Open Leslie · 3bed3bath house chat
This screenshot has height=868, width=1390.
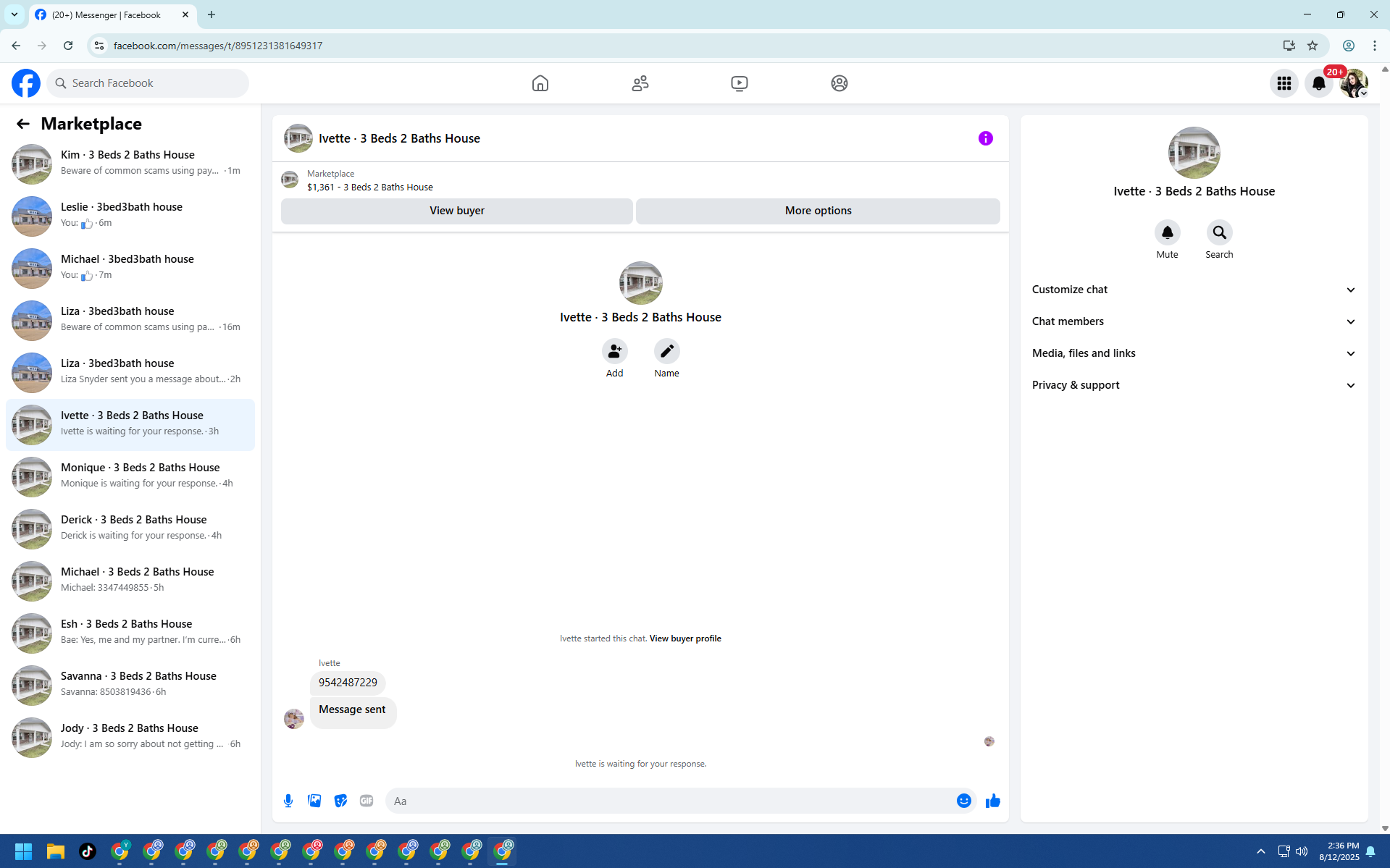tap(130, 215)
